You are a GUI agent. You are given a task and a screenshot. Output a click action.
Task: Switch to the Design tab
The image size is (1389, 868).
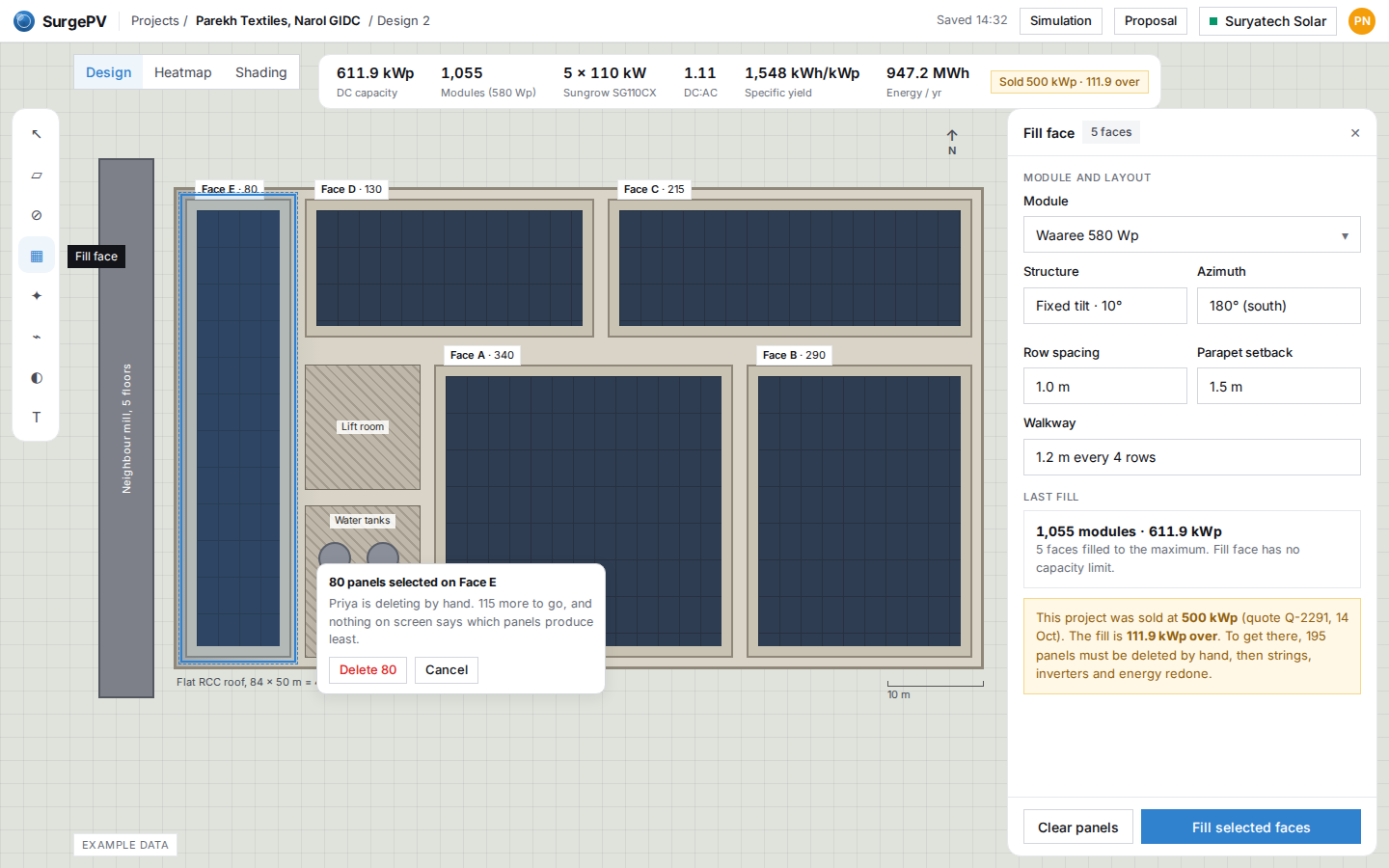pos(108,72)
